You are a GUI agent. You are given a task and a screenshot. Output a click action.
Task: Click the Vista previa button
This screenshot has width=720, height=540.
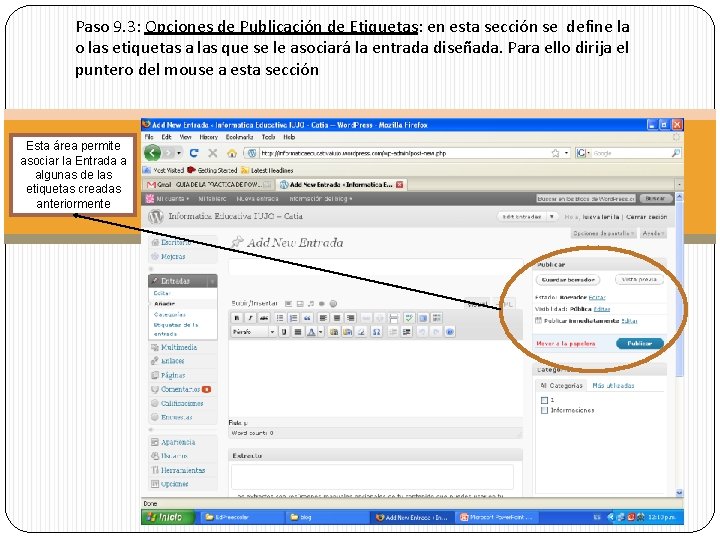[639, 279]
